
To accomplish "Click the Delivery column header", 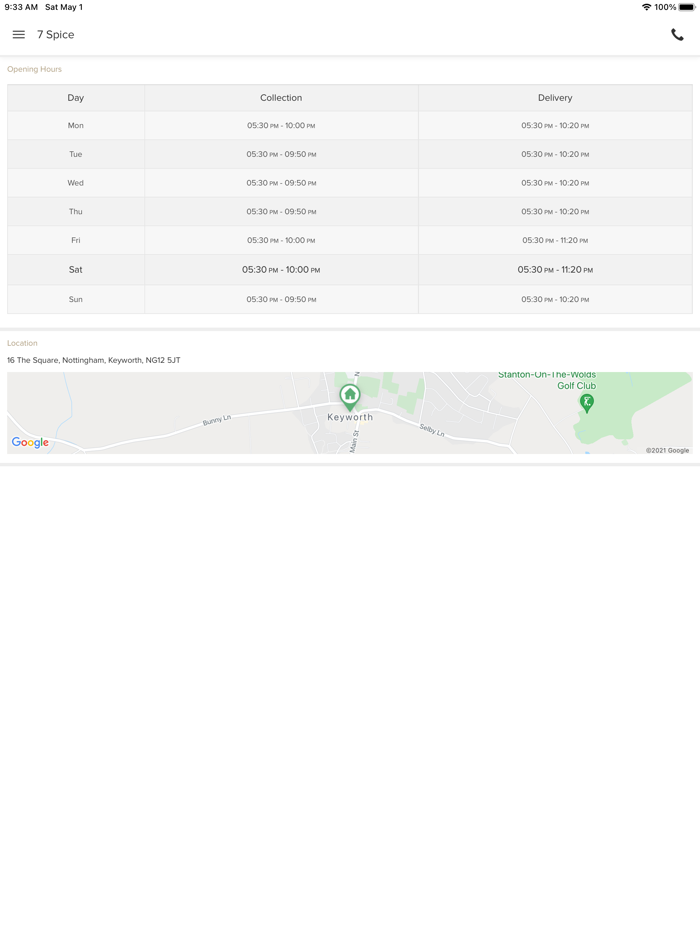I will click(x=555, y=98).
